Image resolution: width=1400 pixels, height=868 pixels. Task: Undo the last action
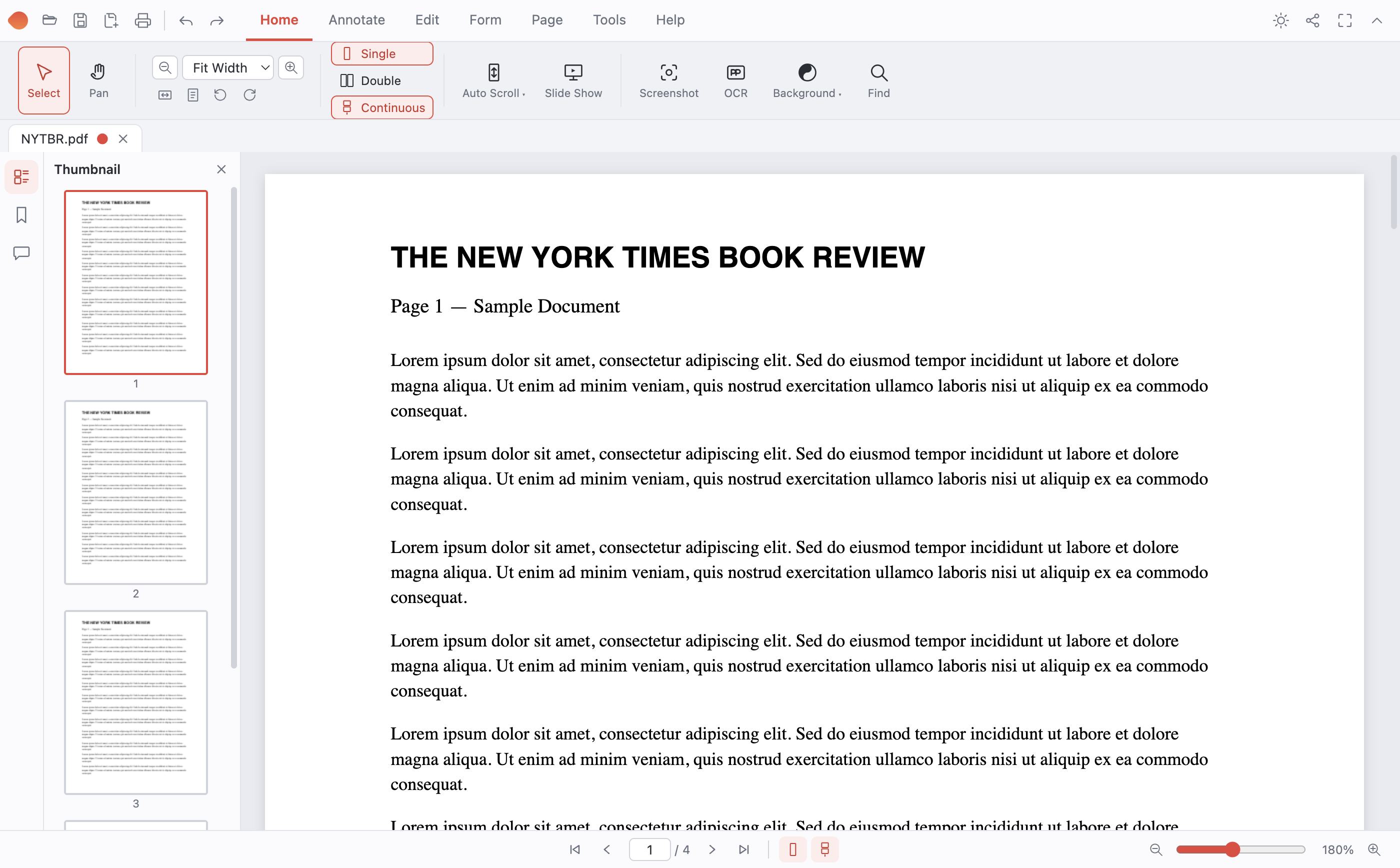[185, 21]
